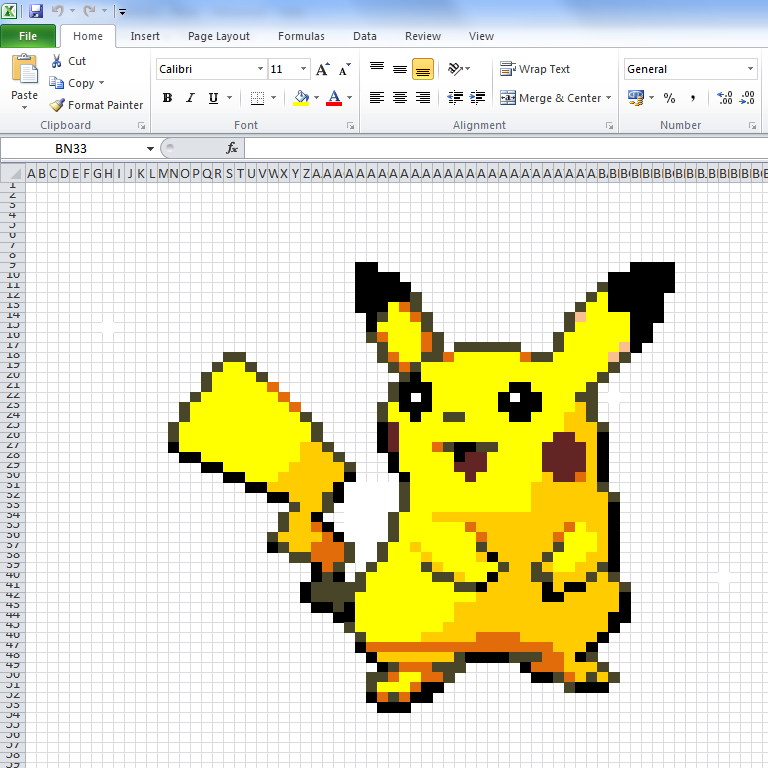Image resolution: width=768 pixels, height=768 pixels.
Task: Expand the General number format dropdown
Action: click(750, 69)
